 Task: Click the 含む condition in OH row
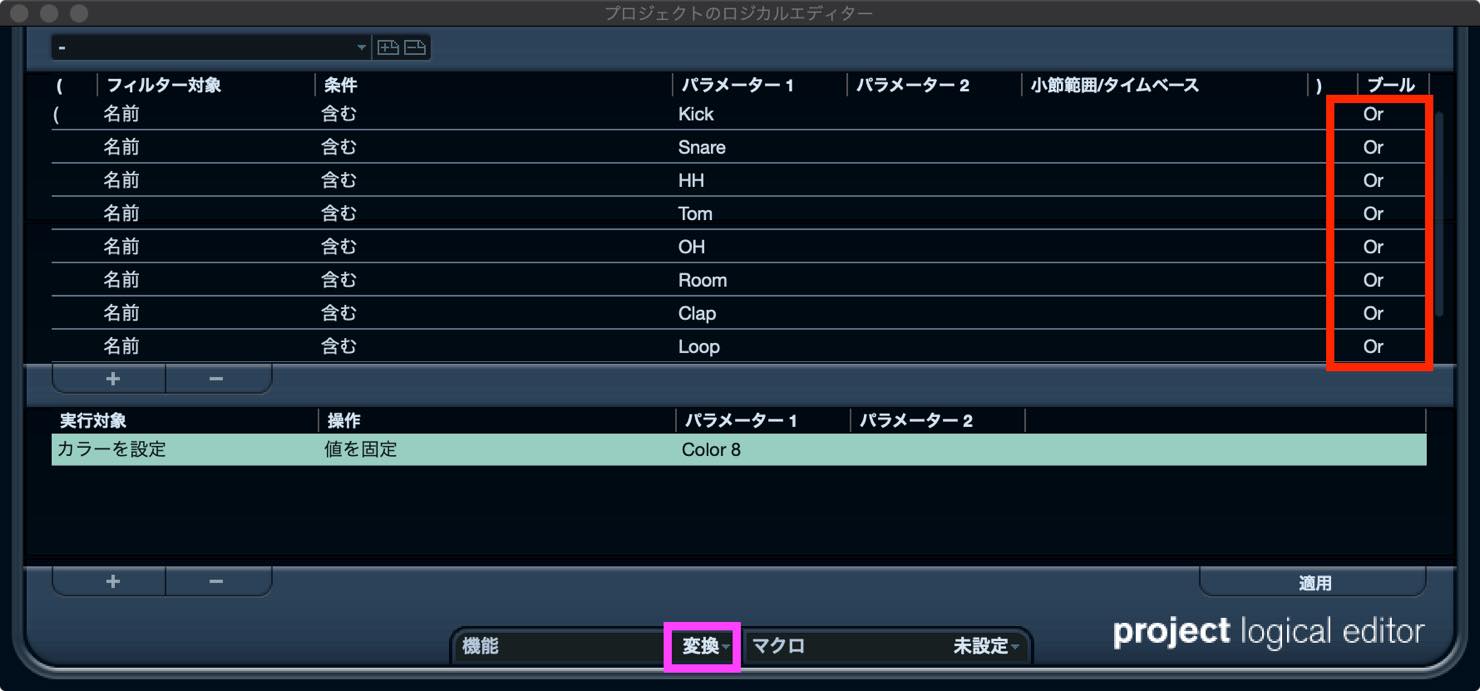pyautogui.click(x=339, y=246)
